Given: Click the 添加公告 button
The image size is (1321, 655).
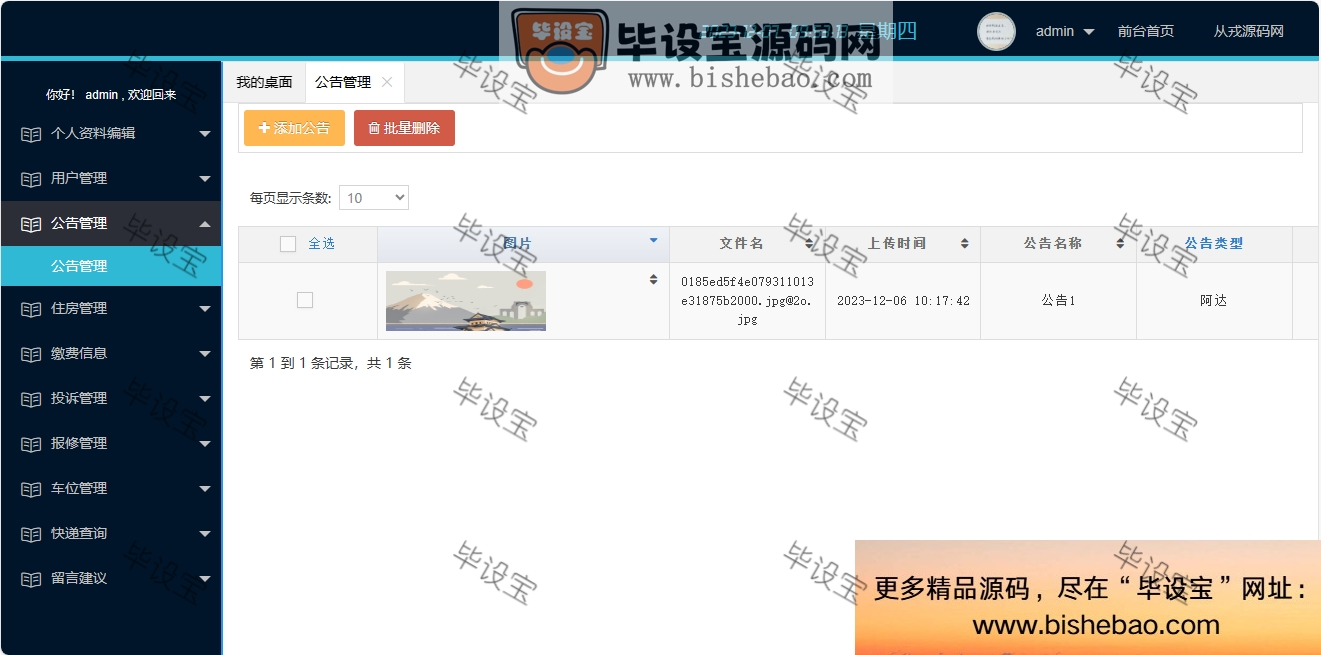Looking at the screenshot, I should (294, 128).
